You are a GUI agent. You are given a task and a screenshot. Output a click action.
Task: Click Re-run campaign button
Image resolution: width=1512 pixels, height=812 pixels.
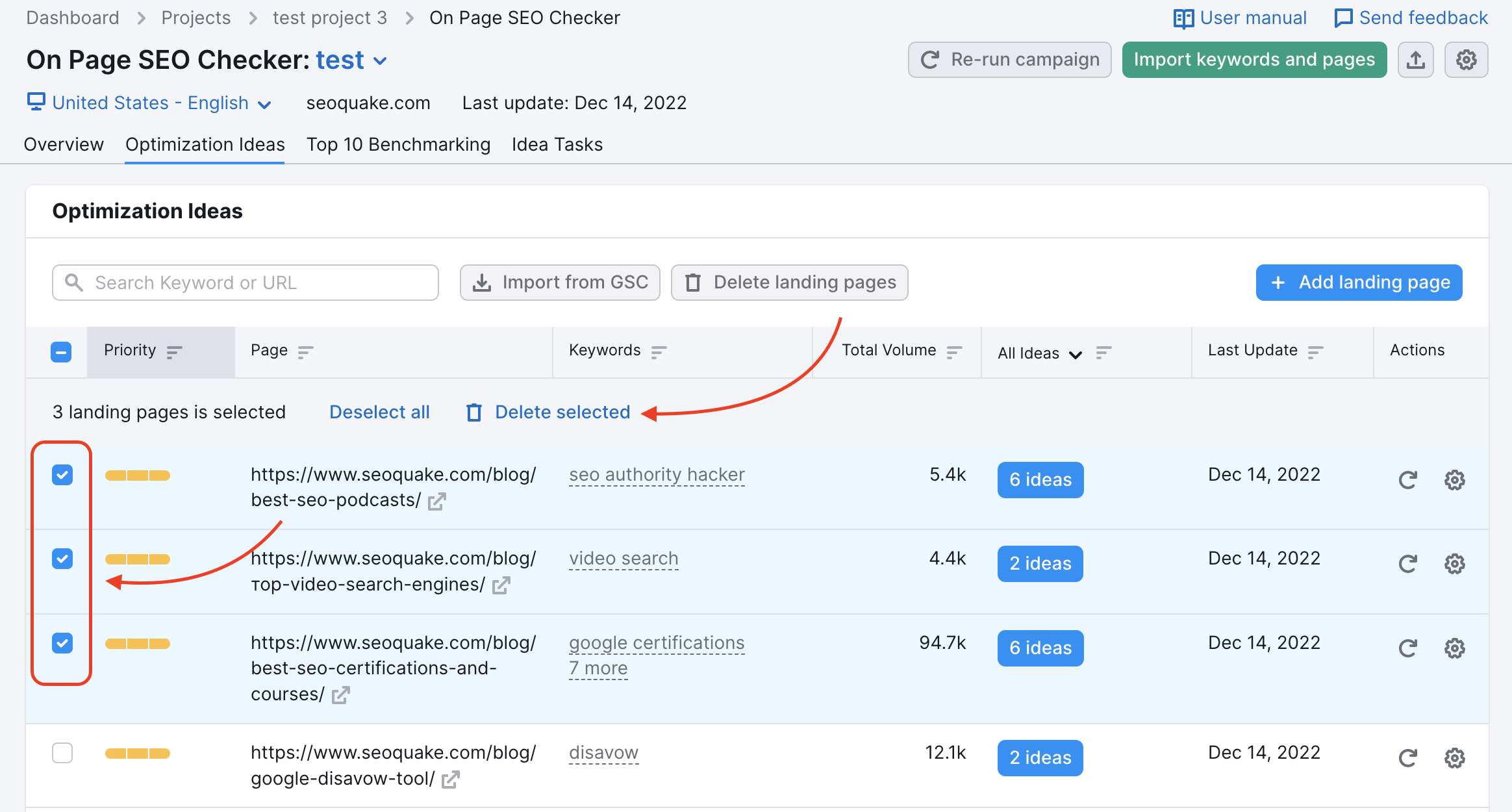[1010, 60]
